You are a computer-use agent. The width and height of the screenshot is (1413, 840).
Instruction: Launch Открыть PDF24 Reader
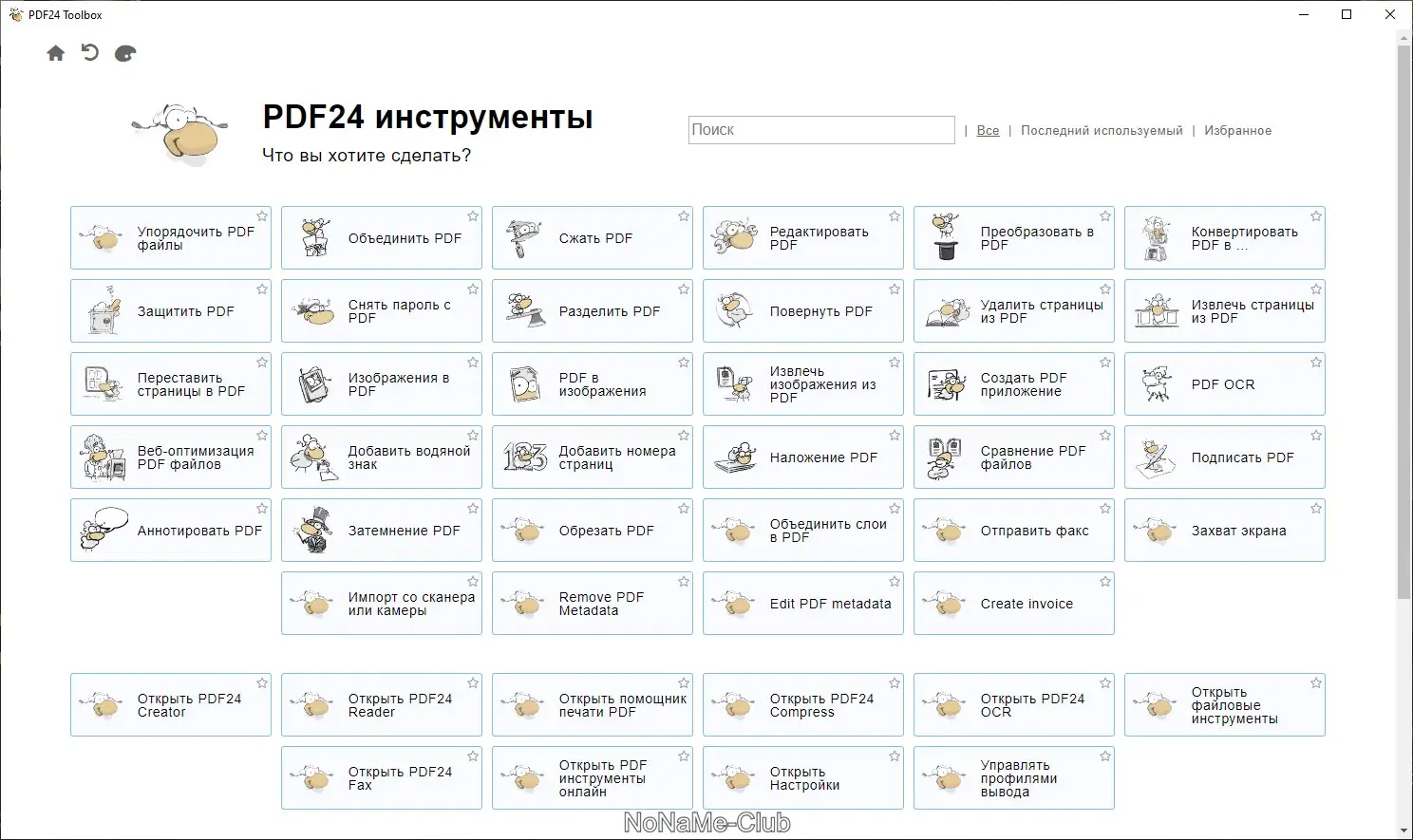[x=382, y=705]
